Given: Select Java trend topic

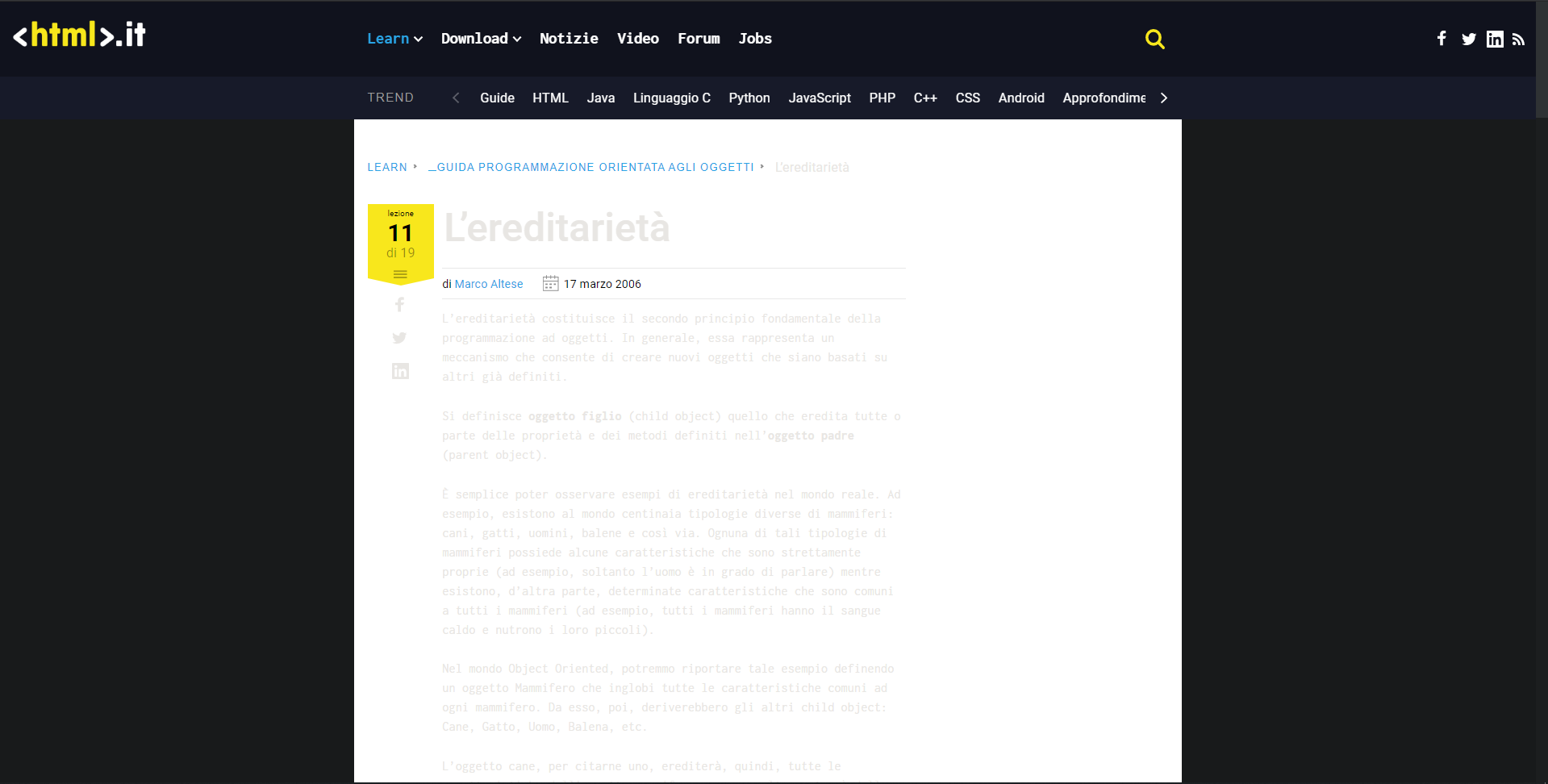Looking at the screenshot, I should click(600, 98).
